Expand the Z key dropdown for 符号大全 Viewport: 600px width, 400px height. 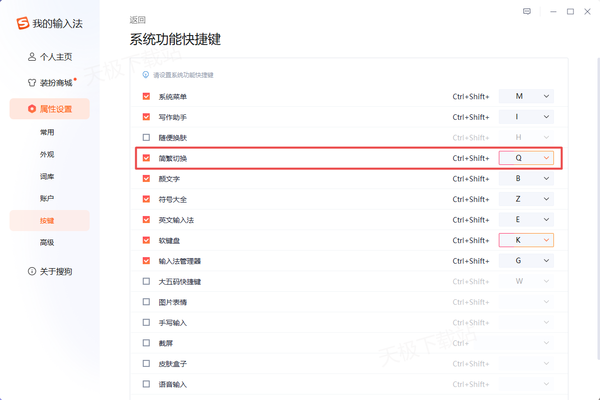[x=526, y=199]
